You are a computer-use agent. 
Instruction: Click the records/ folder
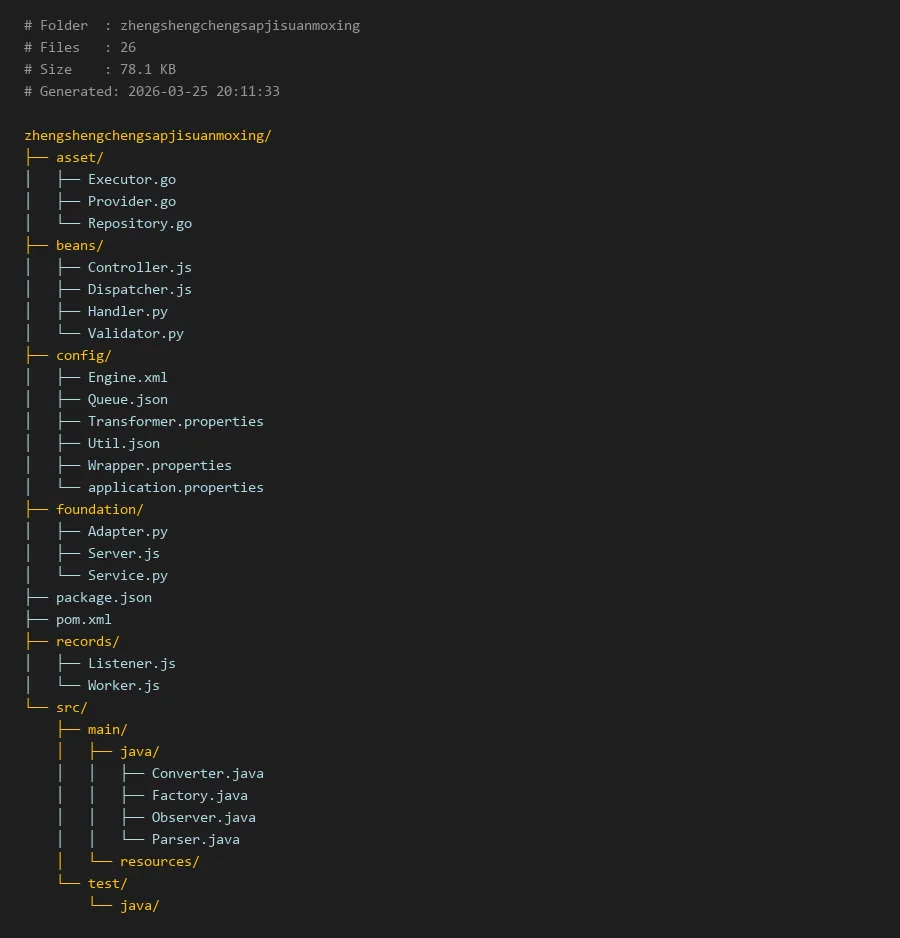pyautogui.click(x=87, y=642)
